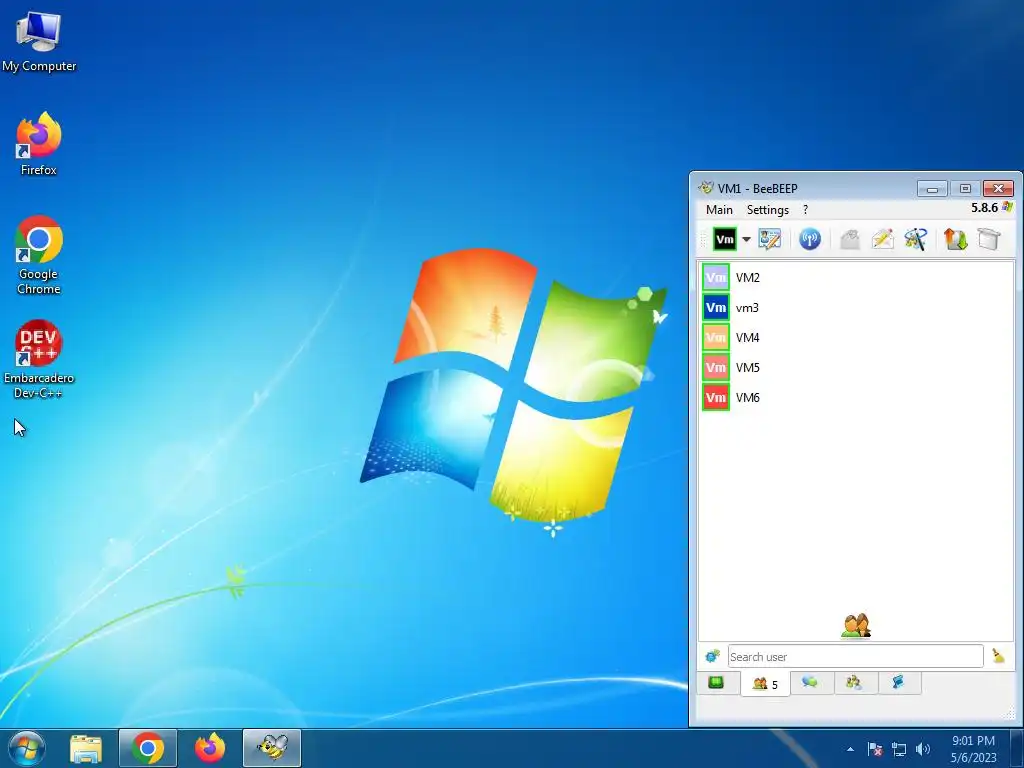Screen dimensions: 1024x768
Task: Close the BeeBEEP window
Action: click(998, 189)
